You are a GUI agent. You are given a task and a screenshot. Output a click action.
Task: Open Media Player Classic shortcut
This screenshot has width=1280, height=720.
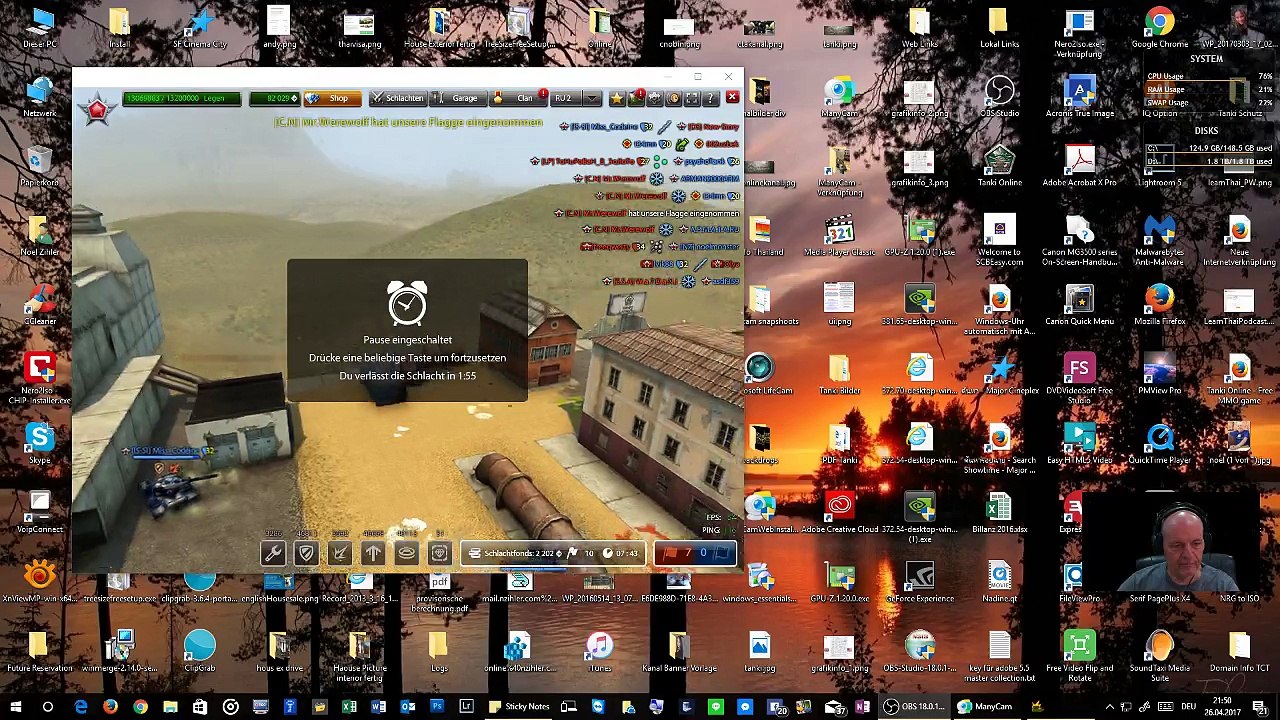839,236
